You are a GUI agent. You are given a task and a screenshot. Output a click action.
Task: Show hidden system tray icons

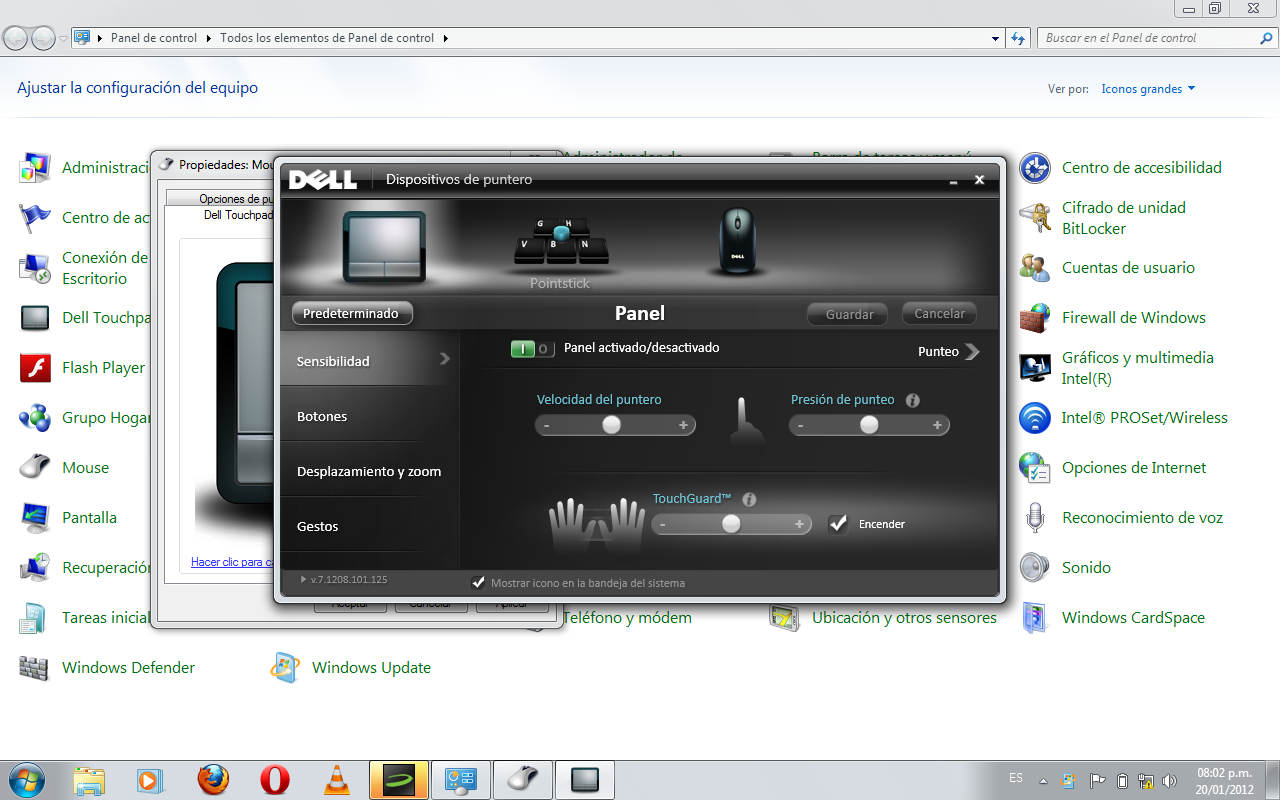[1043, 781]
